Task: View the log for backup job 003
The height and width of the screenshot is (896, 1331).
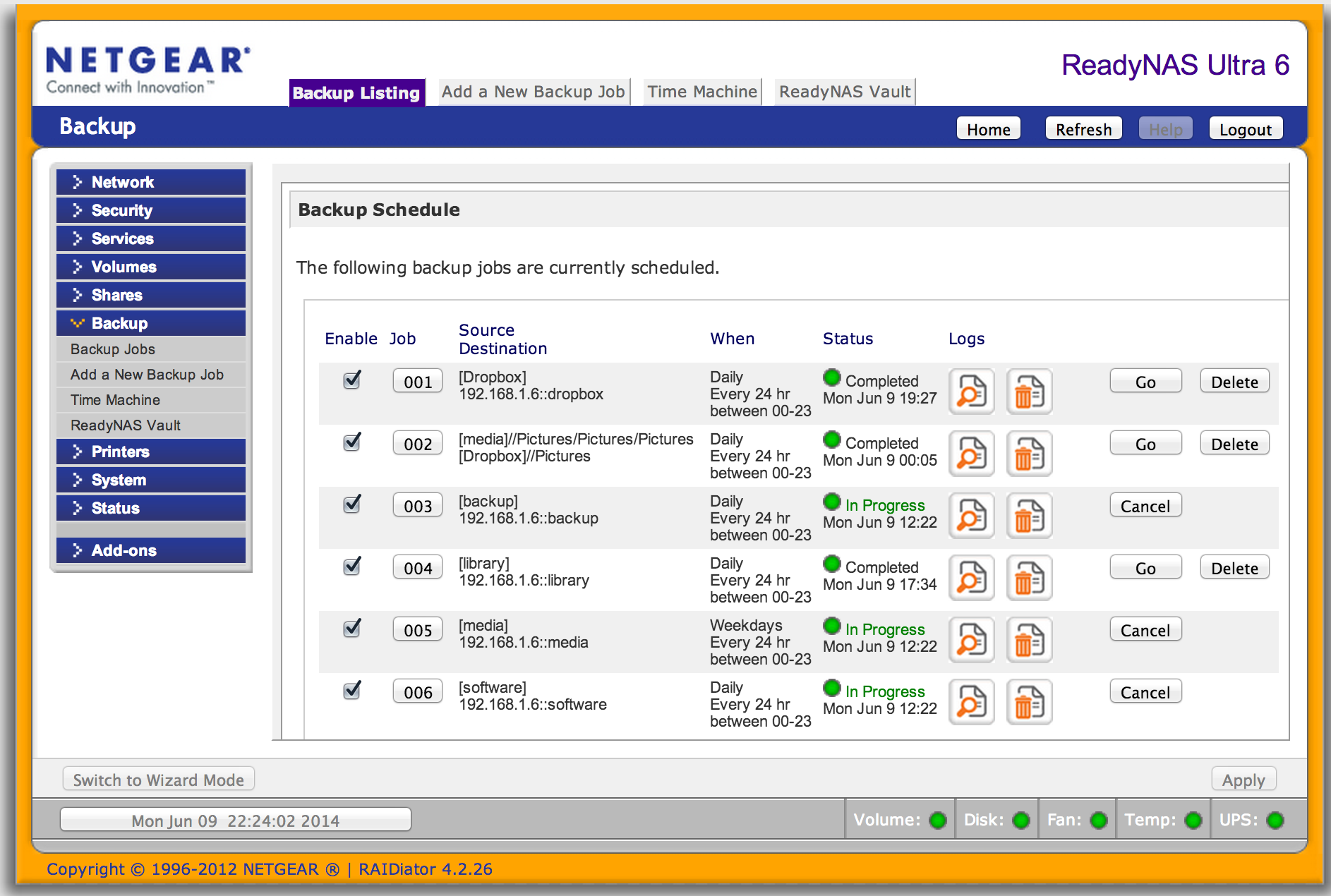Action: point(971,516)
